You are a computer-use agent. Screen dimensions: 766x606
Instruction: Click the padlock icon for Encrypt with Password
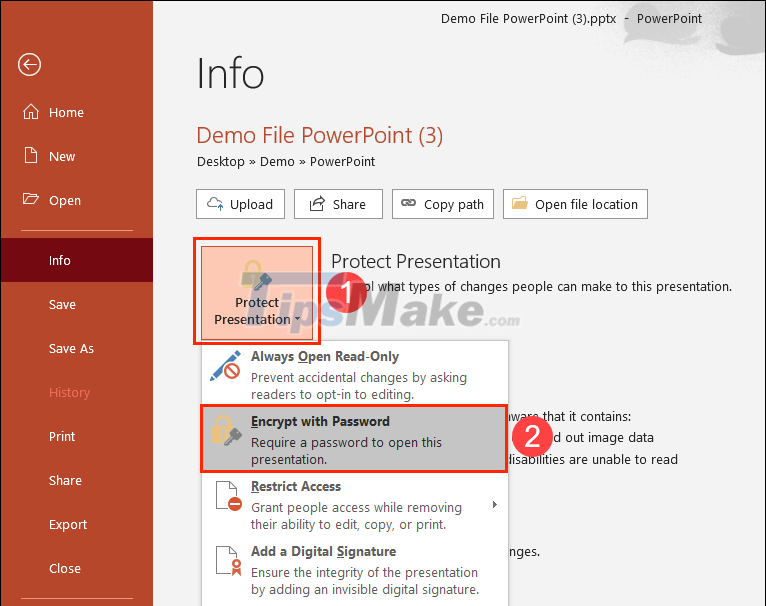226,431
